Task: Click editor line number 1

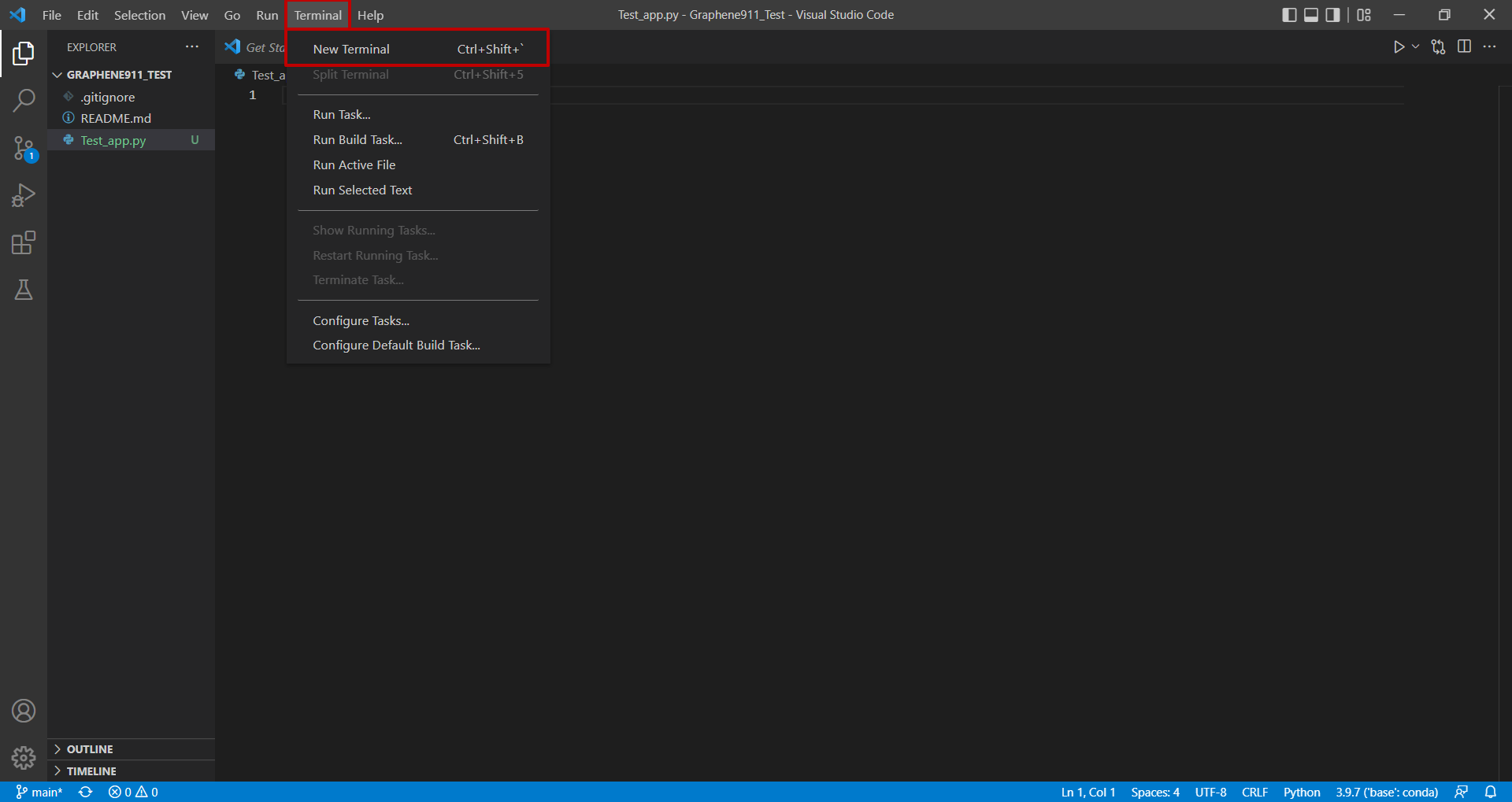Action: tap(253, 95)
